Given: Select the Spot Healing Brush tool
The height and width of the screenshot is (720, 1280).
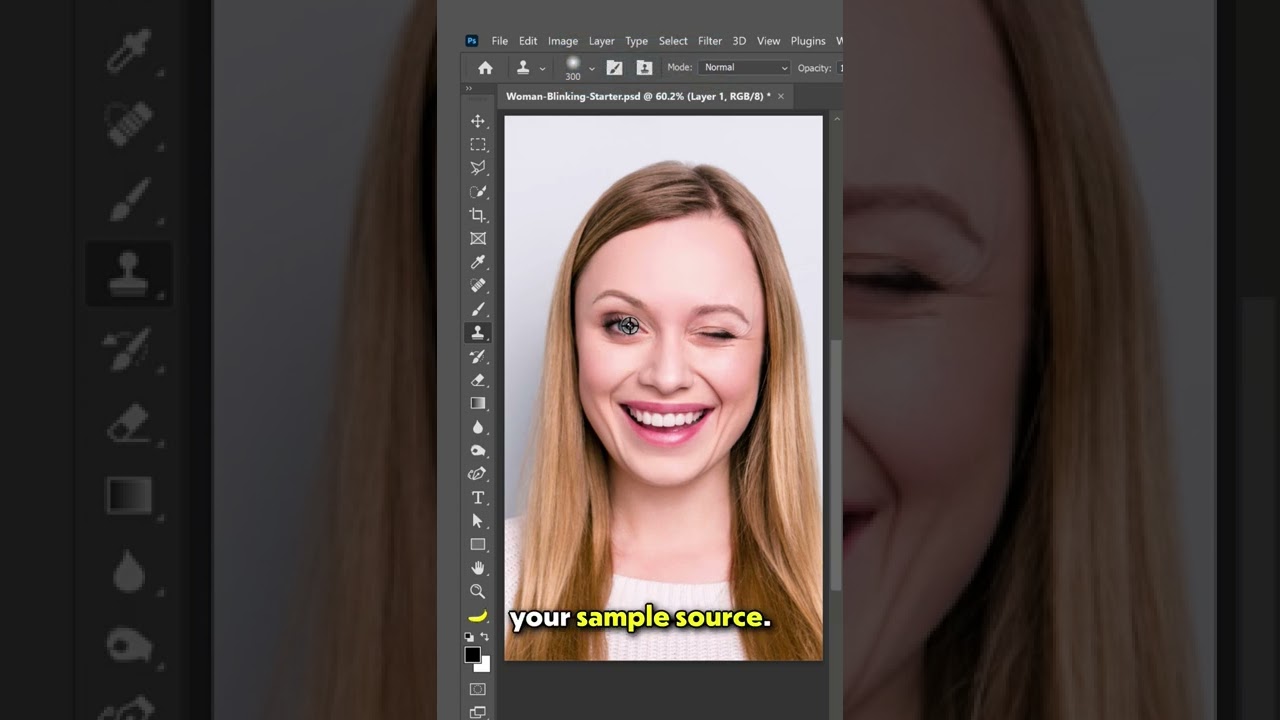Looking at the screenshot, I should [x=478, y=286].
